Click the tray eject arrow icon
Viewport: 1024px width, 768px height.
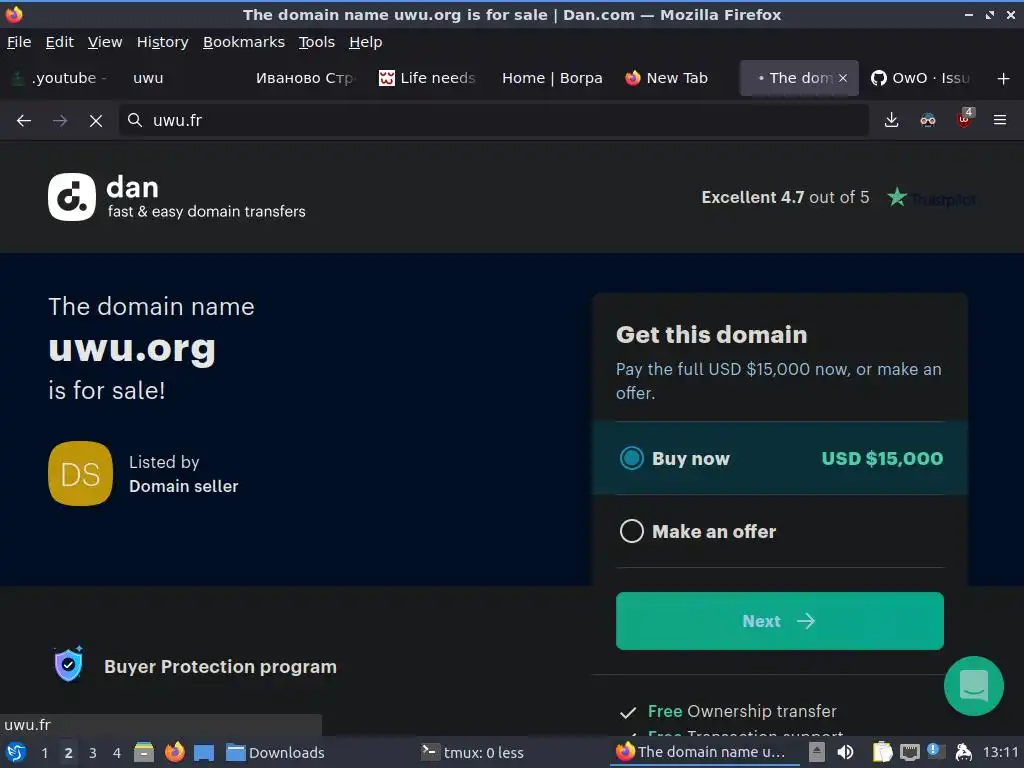click(817, 752)
